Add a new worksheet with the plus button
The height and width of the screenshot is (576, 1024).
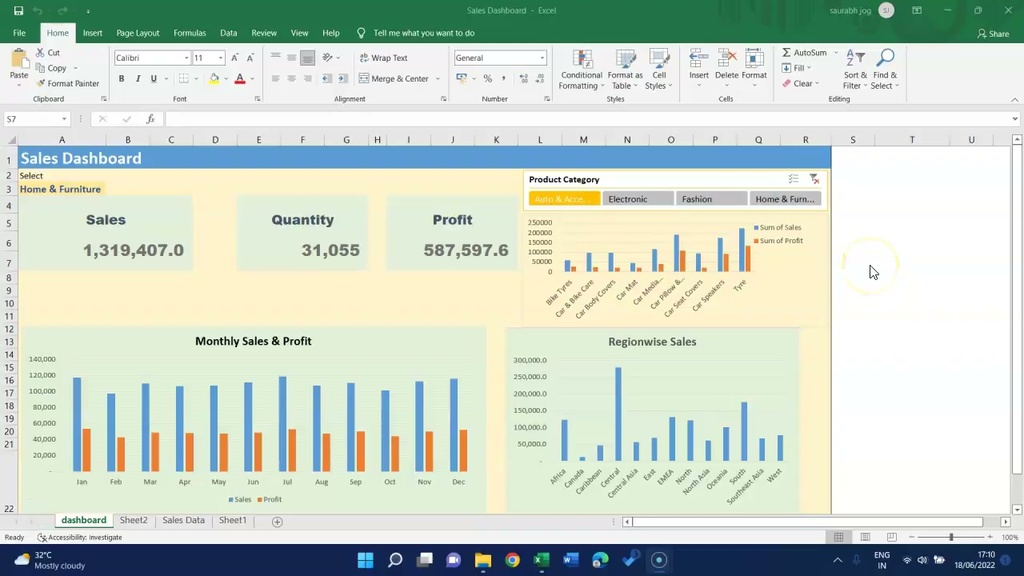(277, 521)
